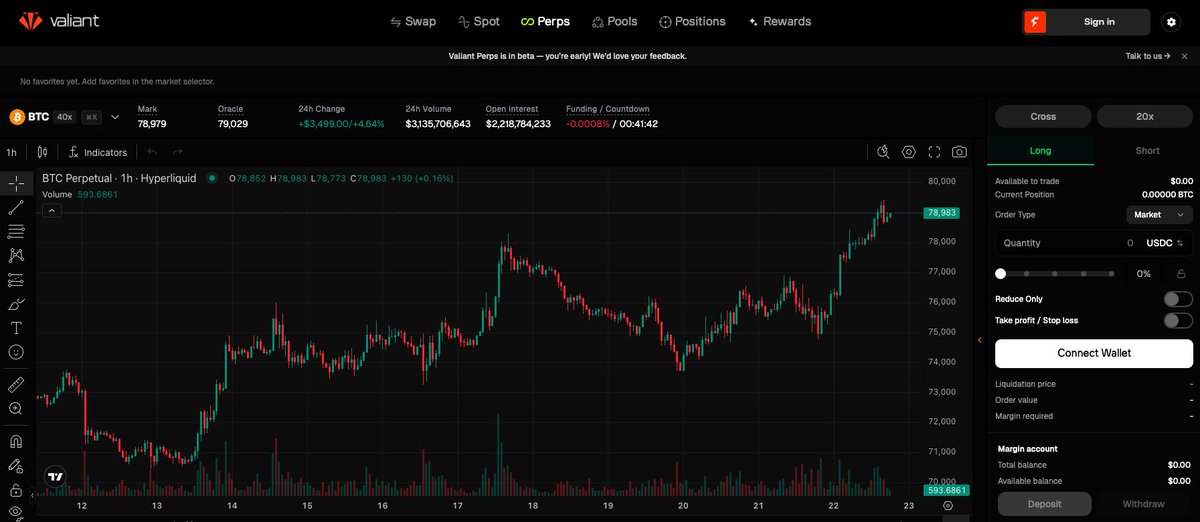1200x522 pixels.
Task: Open the candlestick chart type selector
Action: pyautogui.click(x=42, y=152)
